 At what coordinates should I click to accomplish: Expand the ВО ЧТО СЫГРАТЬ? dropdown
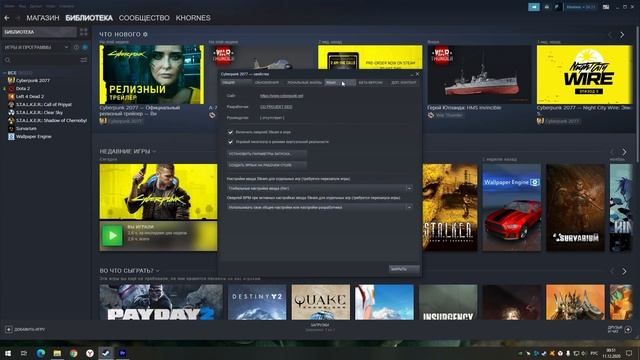[158, 271]
